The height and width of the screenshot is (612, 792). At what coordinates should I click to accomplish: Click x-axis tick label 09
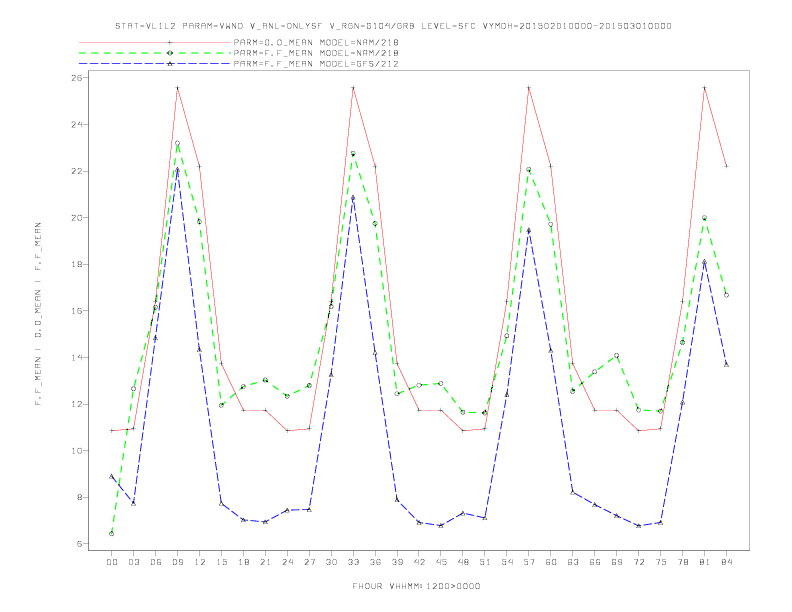coord(177,562)
